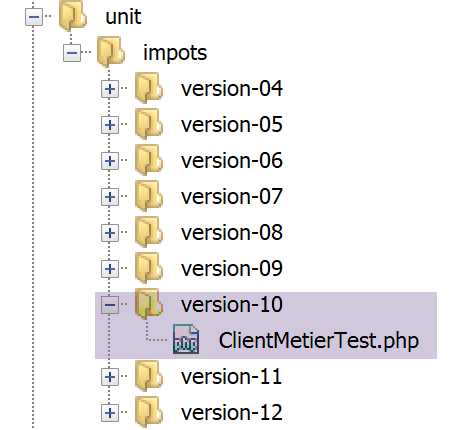Collapse the unit folder node
Screen dimensions: 459x430
click(34, 17)
